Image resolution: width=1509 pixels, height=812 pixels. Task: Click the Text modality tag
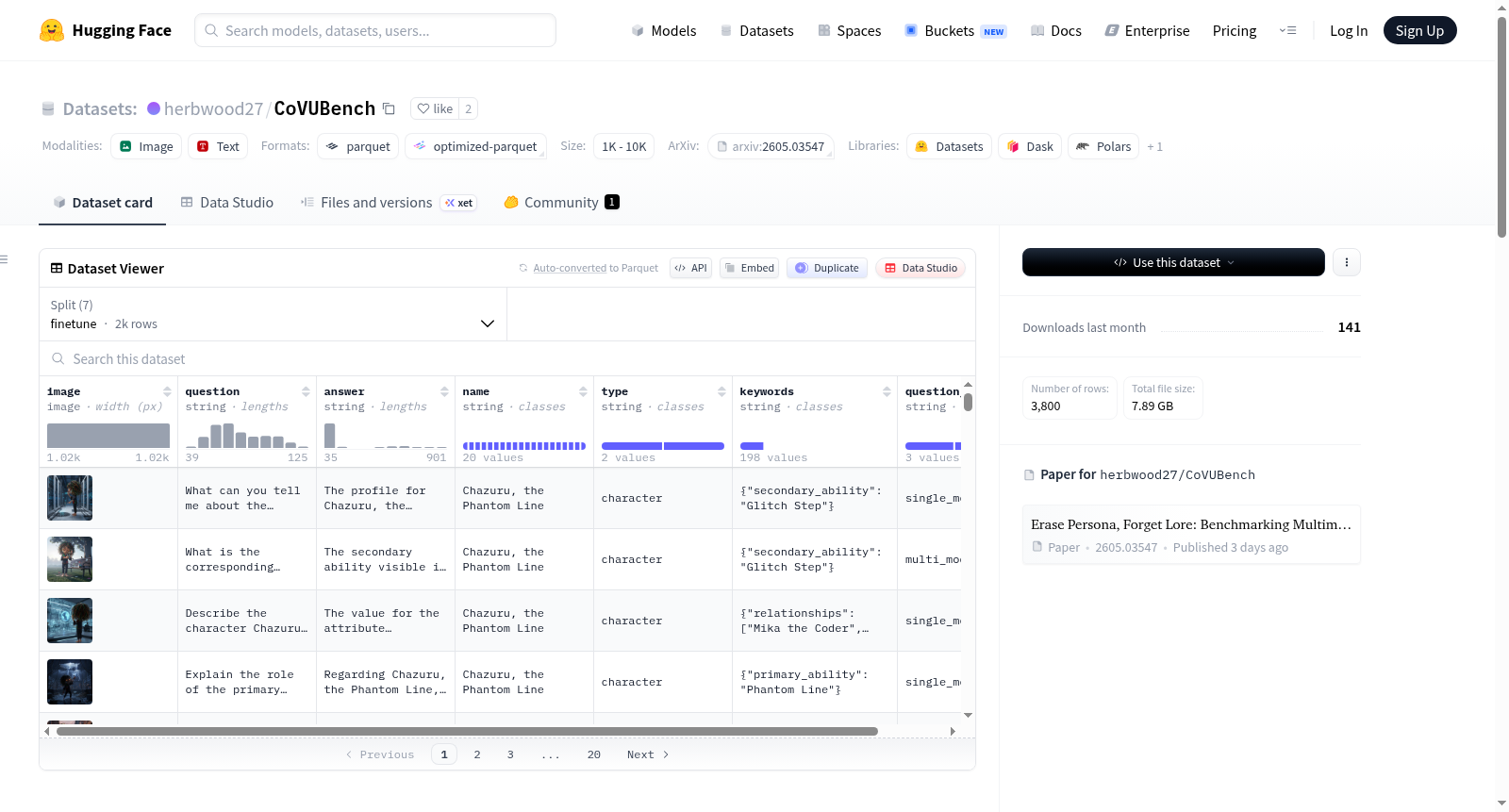click(218, 146)
